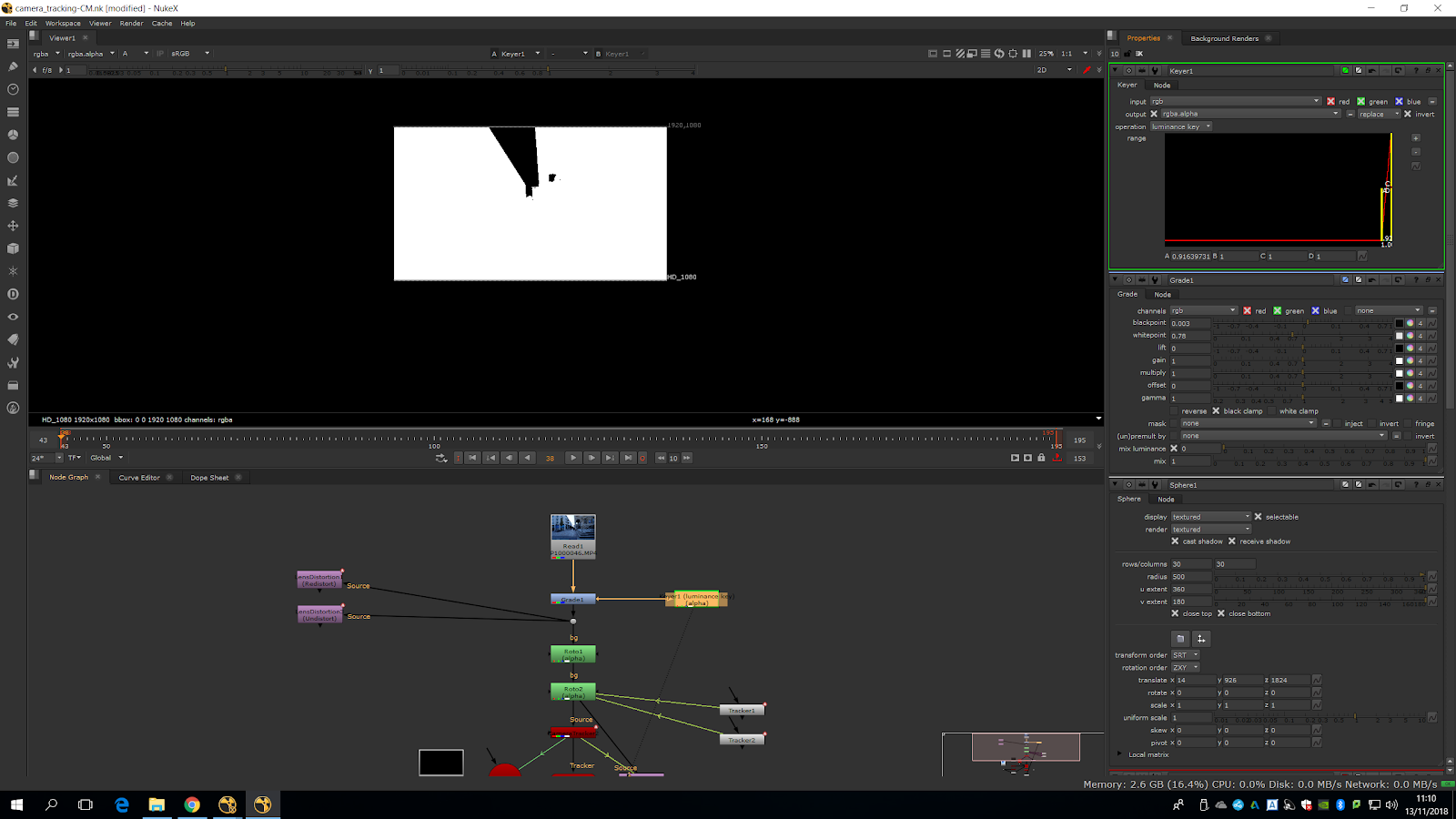Open the 3D nodes cube icon
Screen dimensions: 1456x819
(x=13, y=248)
